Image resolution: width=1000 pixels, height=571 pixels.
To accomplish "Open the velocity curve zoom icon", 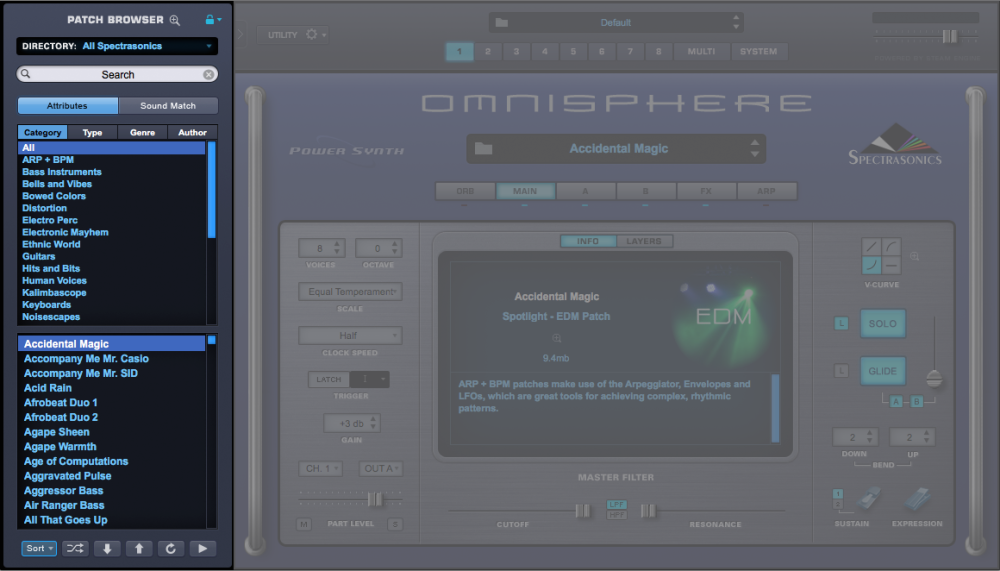I will pyautogui.click(x=915, y=256).
